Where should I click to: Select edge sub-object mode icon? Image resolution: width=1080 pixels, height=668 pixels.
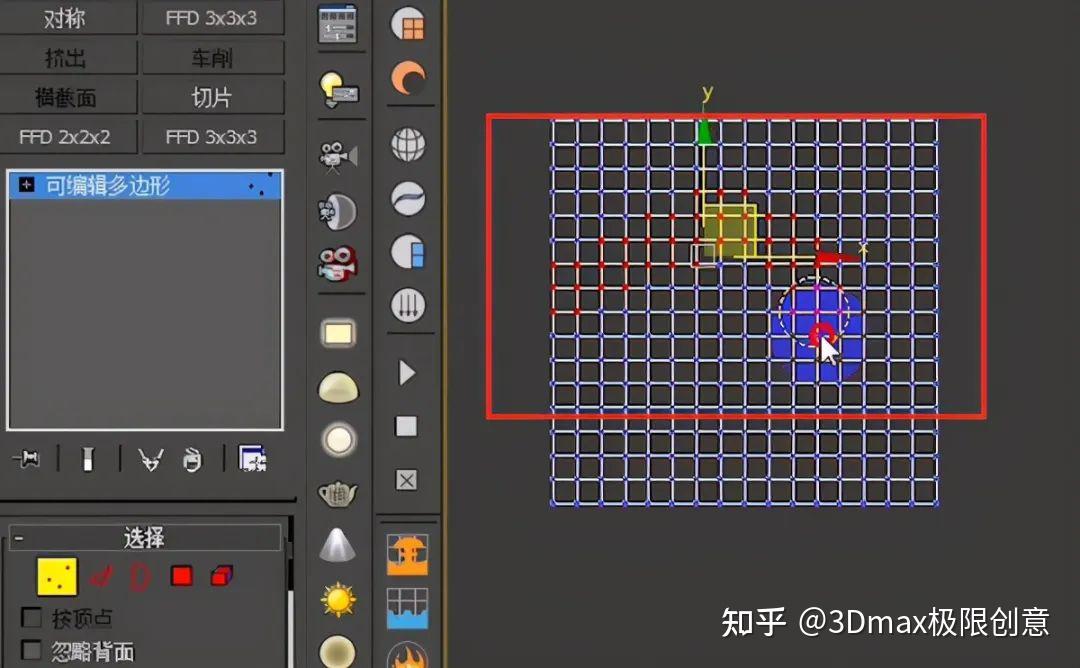click(x=100, y=576)
